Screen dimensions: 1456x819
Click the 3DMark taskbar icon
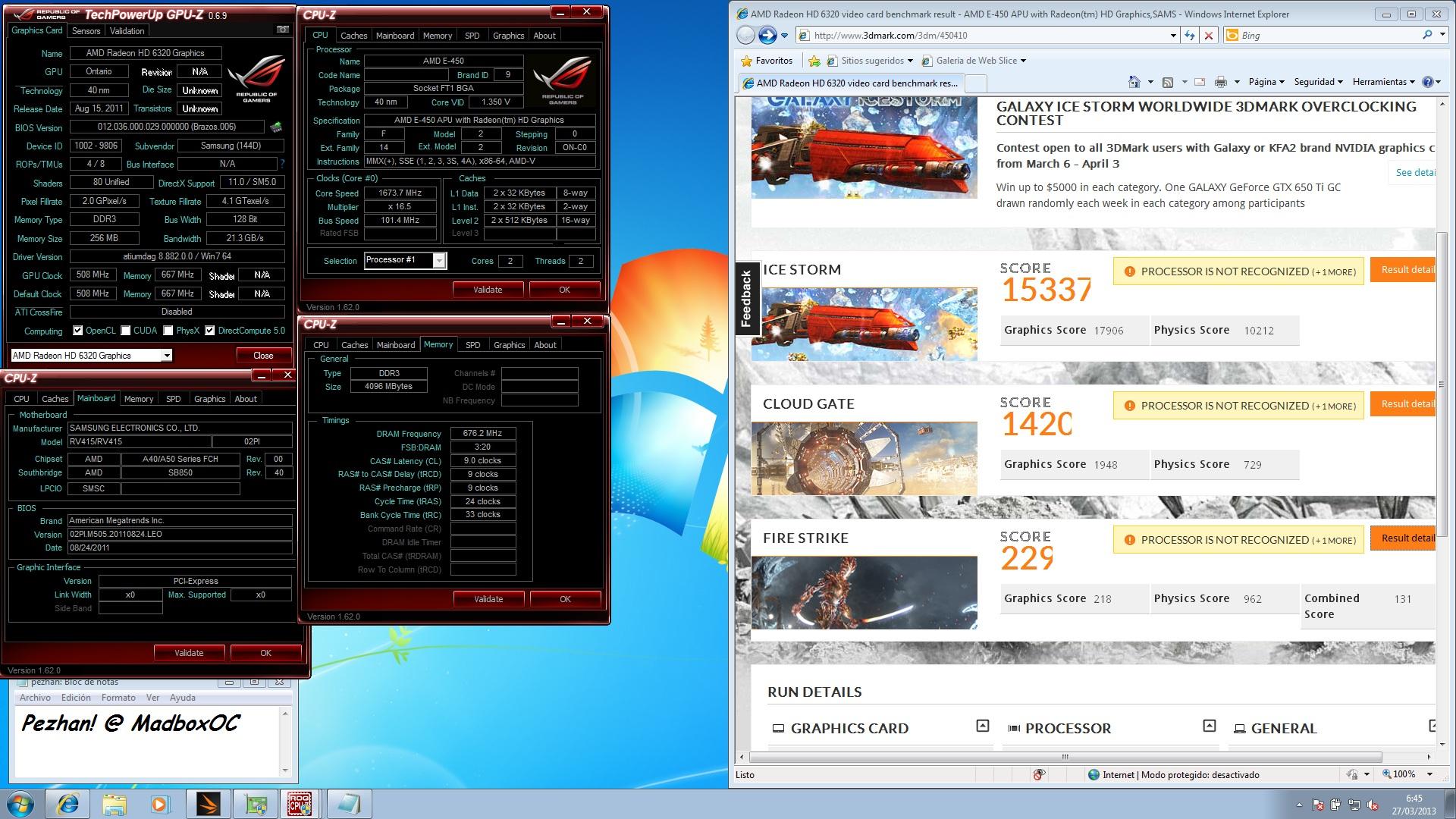tap(208, 804)
